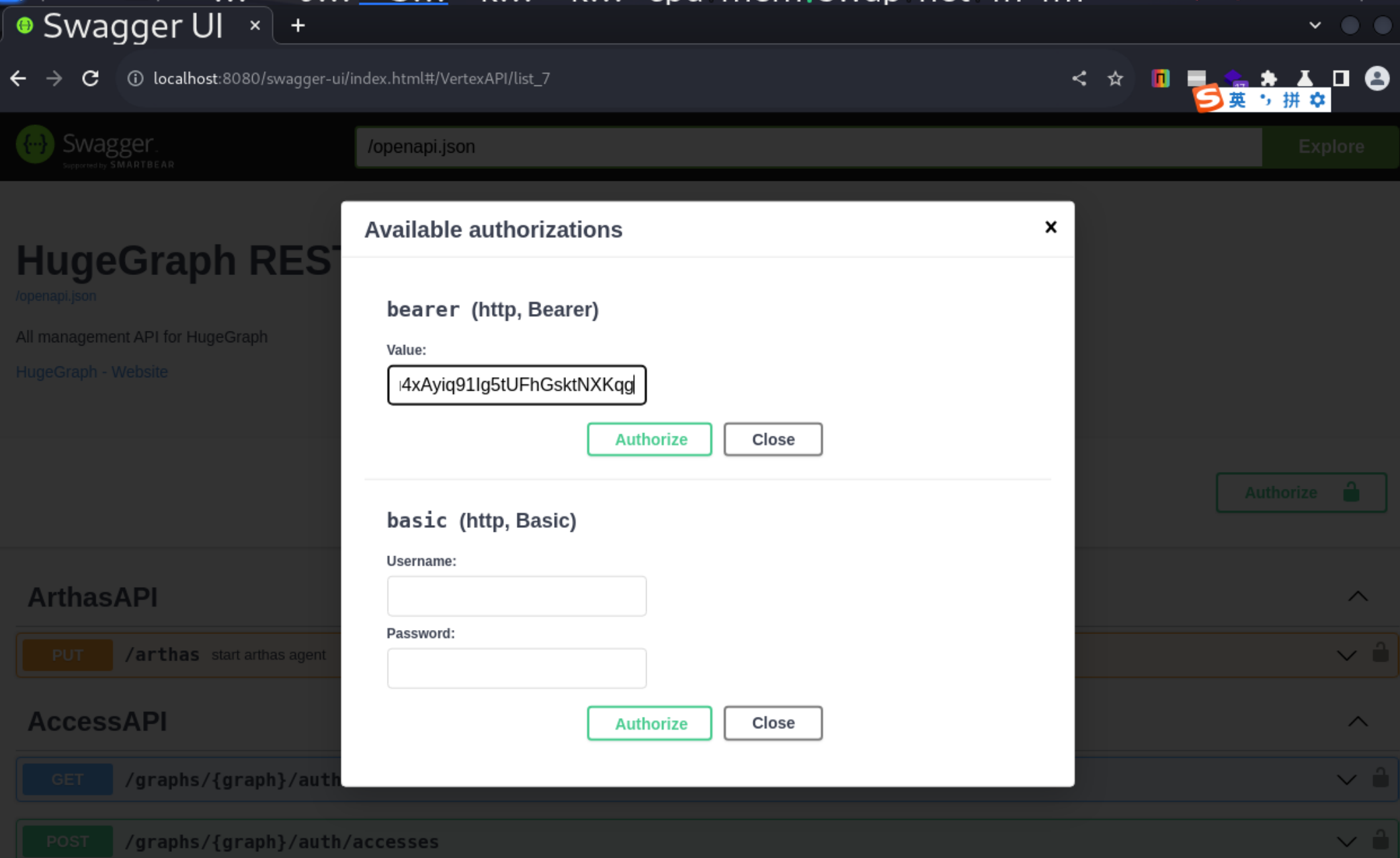Select the Swagger UI browser tab
1400x858 pixels.
point(132,26)
